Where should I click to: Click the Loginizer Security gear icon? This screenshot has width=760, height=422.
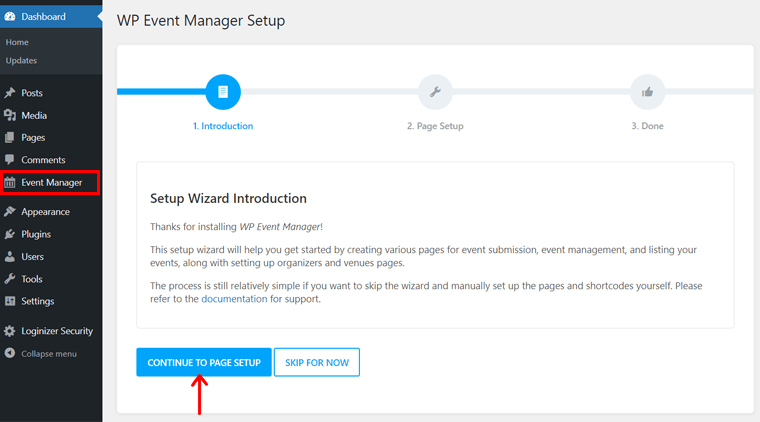(x=10, y=331)
